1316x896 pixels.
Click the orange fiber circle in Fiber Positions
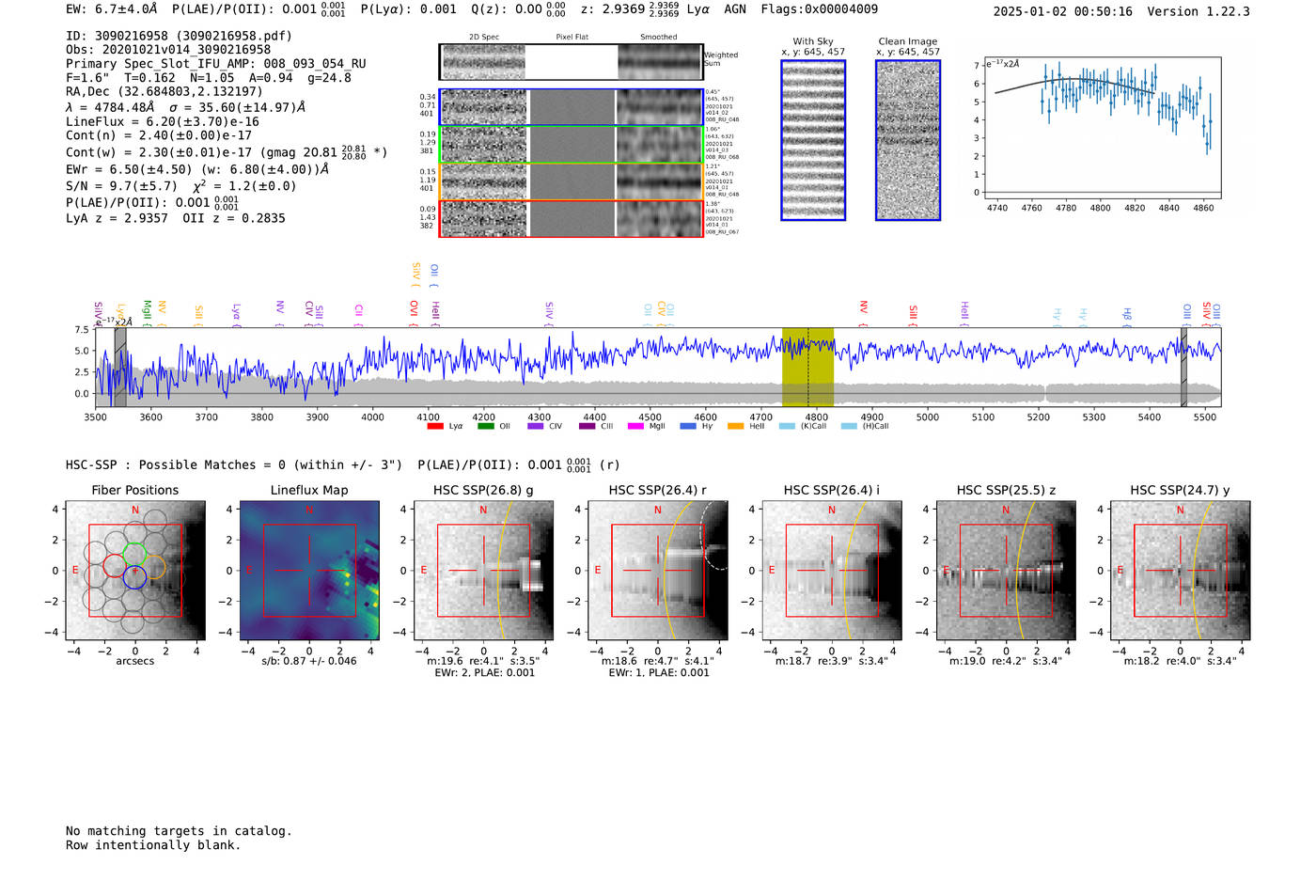(x=154, y=566)
